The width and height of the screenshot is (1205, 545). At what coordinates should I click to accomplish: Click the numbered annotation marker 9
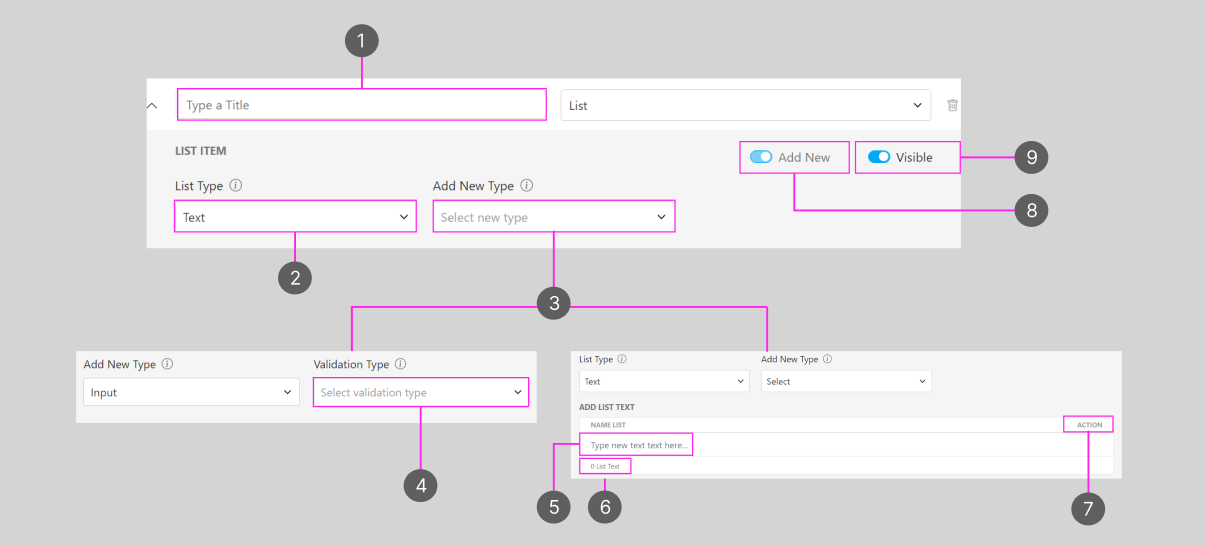point(1030,157)
